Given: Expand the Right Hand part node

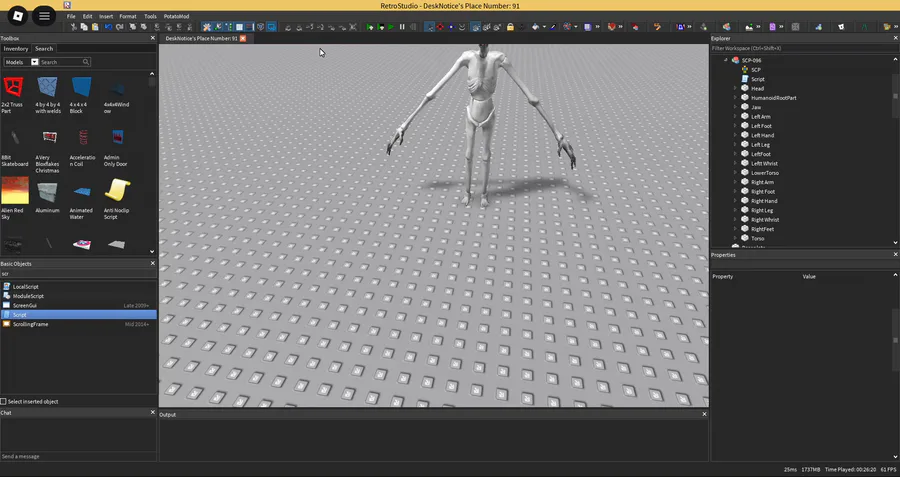Looking at the screenshot, I should tap(735, 201).
